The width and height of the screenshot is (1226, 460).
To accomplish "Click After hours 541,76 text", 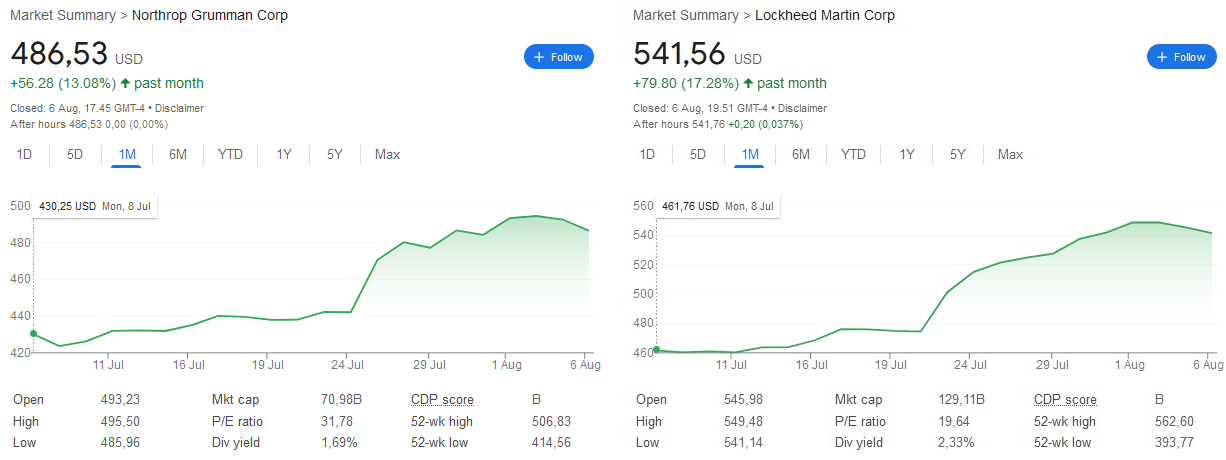I will (x=679, y=124).
